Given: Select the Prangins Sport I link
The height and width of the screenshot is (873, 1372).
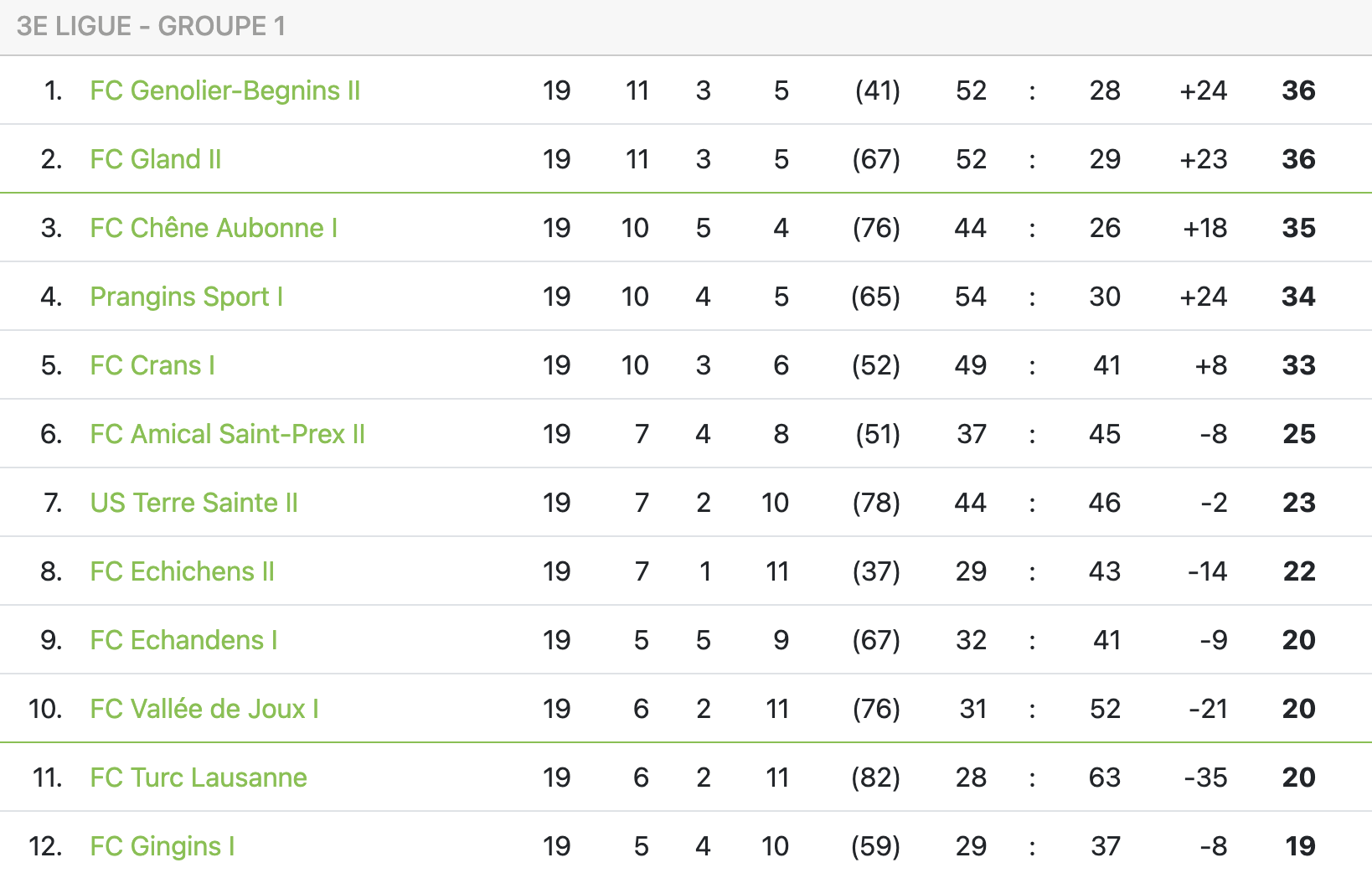Looking at the screenshot, I should [x=186, y=297].
